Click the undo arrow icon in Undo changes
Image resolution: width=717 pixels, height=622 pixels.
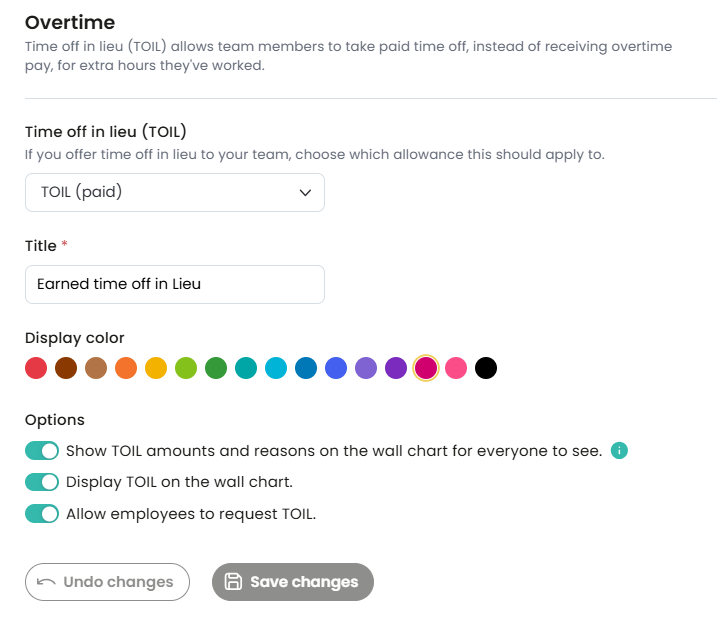pyautogui.click(x=46, y=582)
